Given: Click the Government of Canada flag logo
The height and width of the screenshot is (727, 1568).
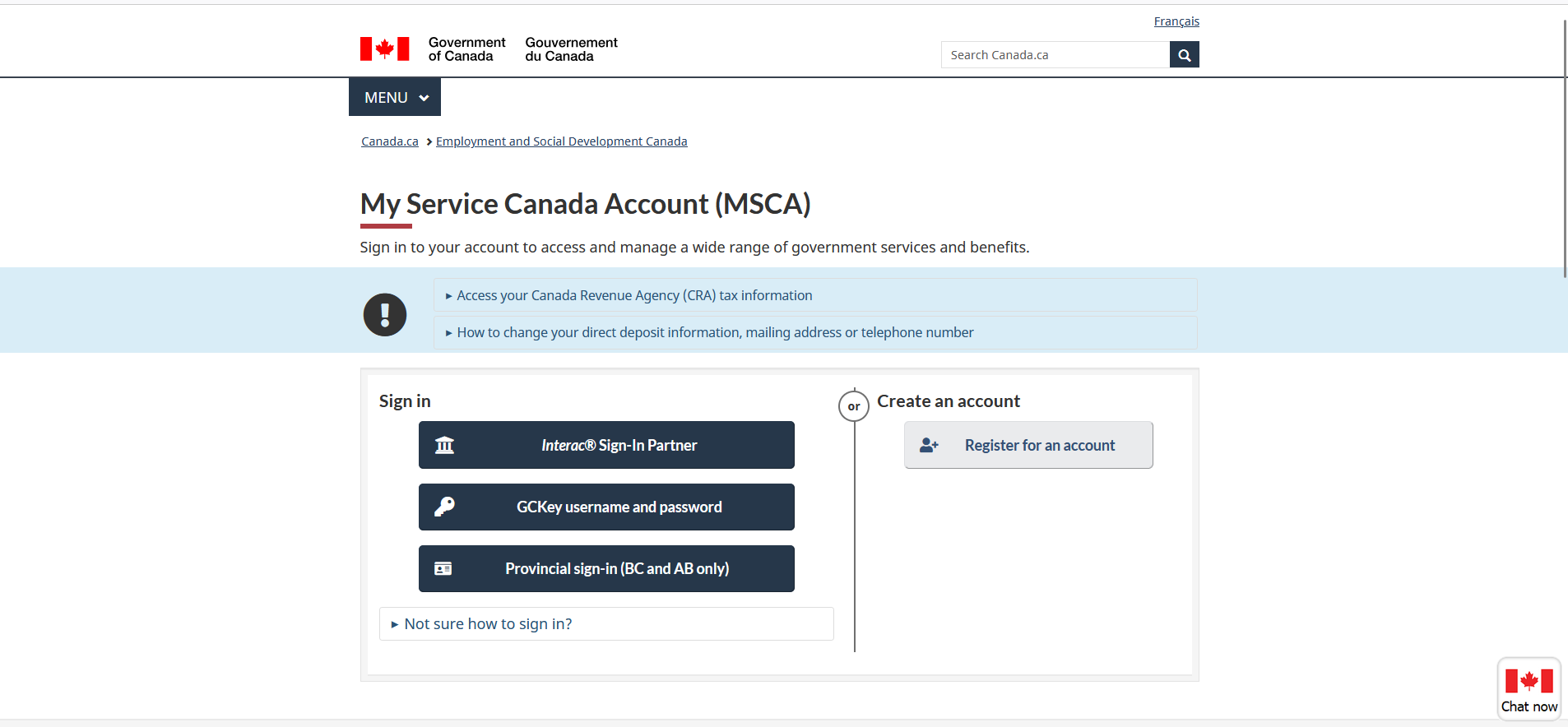Looking at the screenshot, I should [384, 49].
